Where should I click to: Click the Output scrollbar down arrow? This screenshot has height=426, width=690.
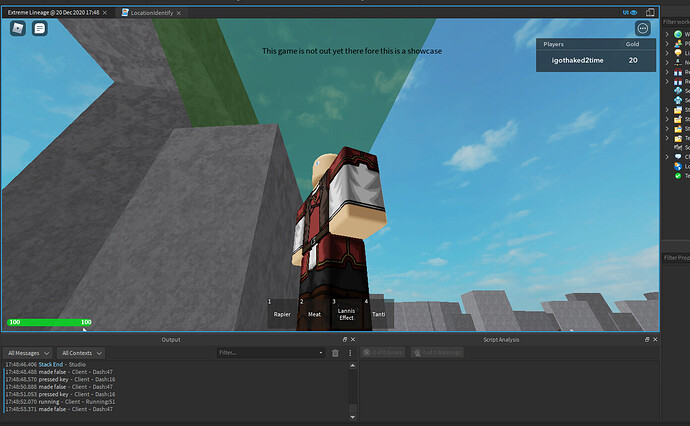[352, 417]
